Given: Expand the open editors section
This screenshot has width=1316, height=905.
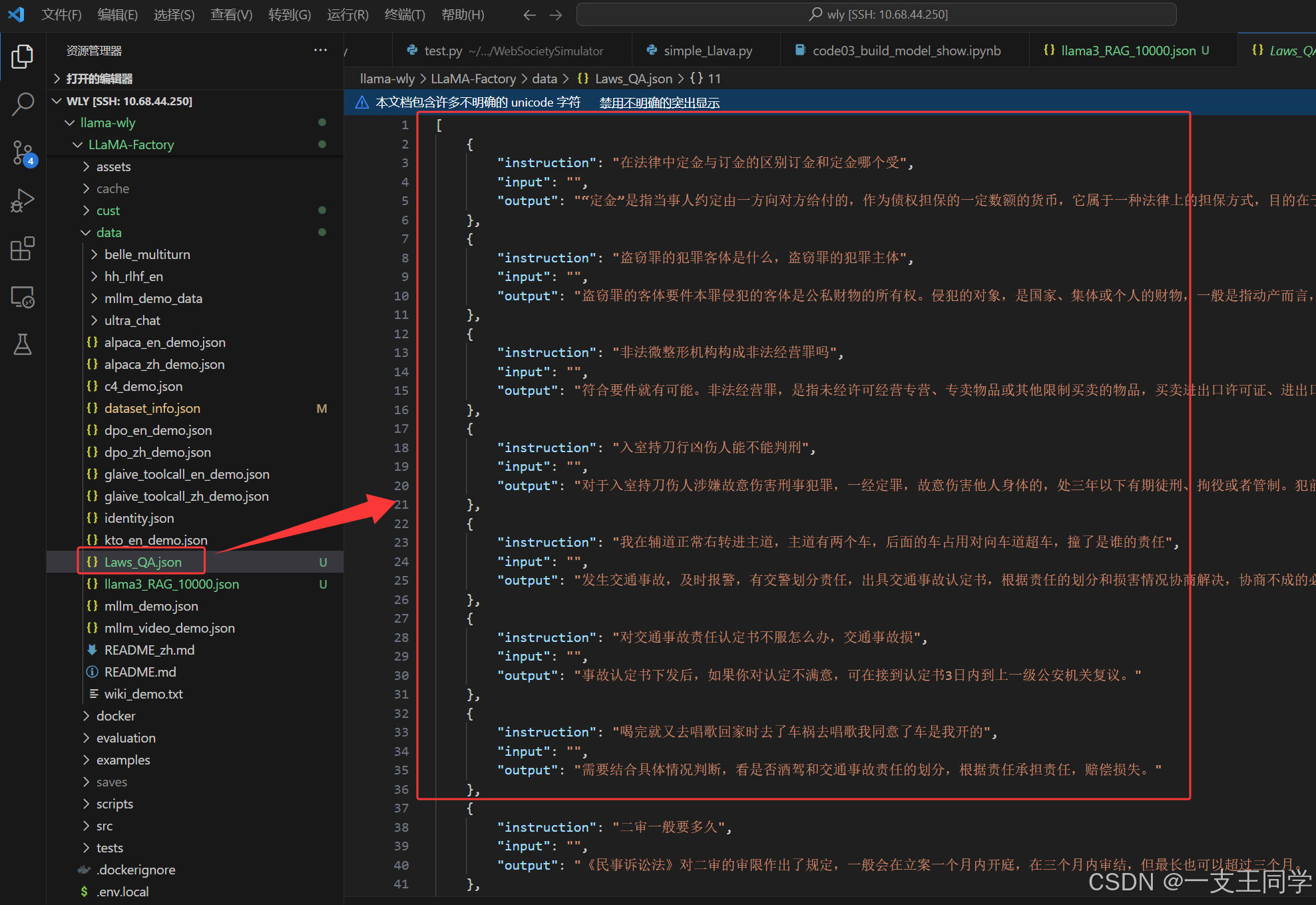Looking at the screenshot, I should click(x=100, y=79).
